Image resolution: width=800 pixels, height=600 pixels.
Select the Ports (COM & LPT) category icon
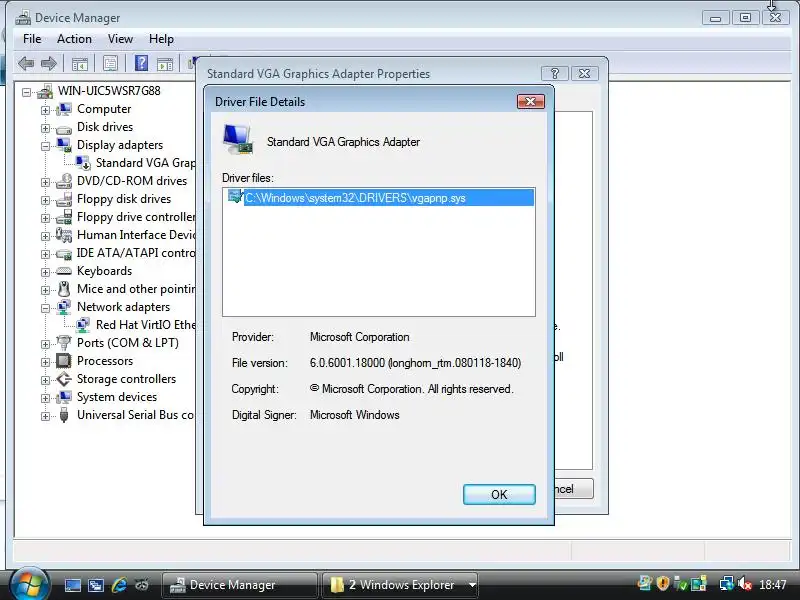(x=64, y=343)
